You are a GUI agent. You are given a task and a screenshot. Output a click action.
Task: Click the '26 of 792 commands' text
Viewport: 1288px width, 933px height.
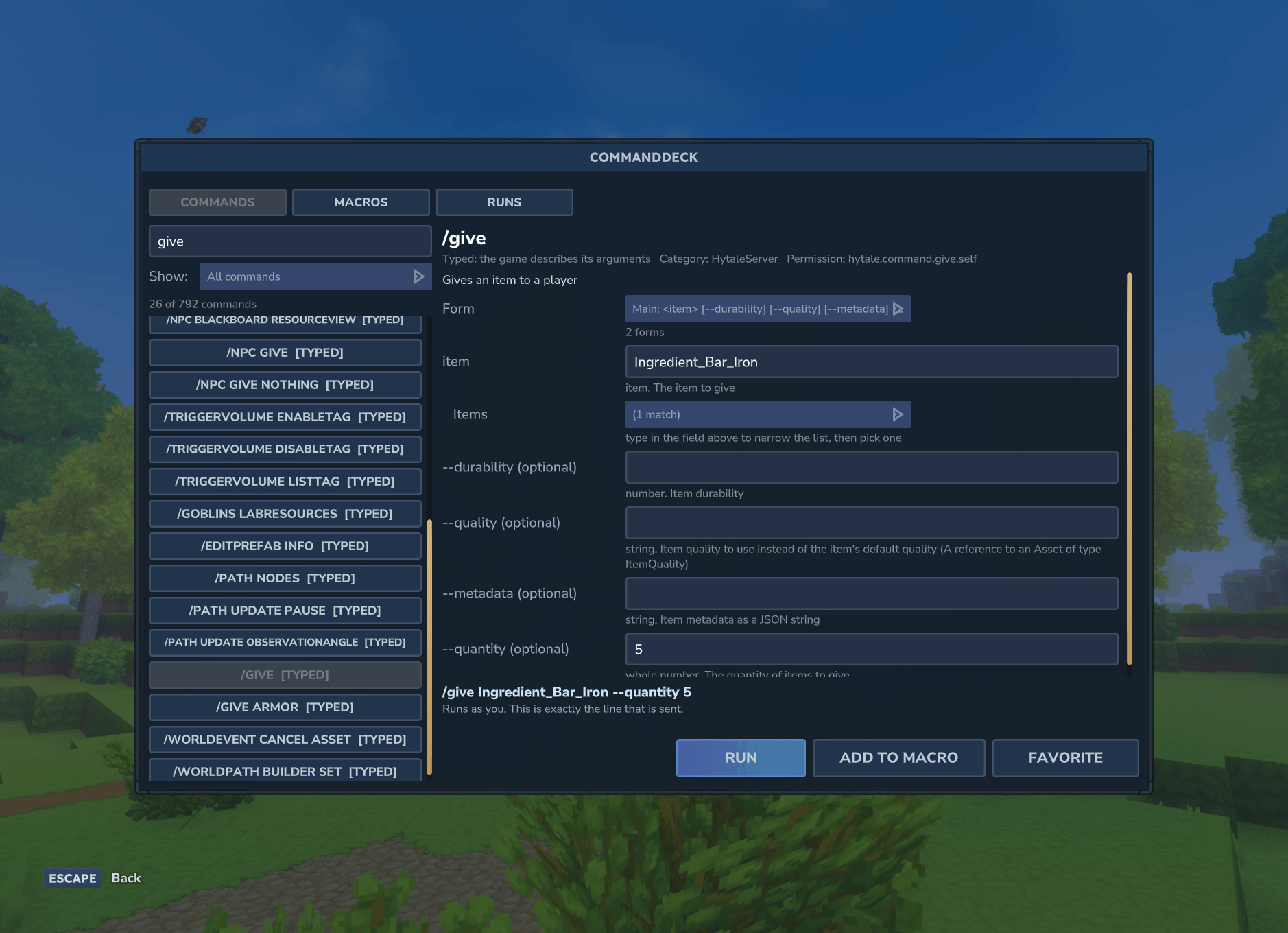click(x=202, y=304)
